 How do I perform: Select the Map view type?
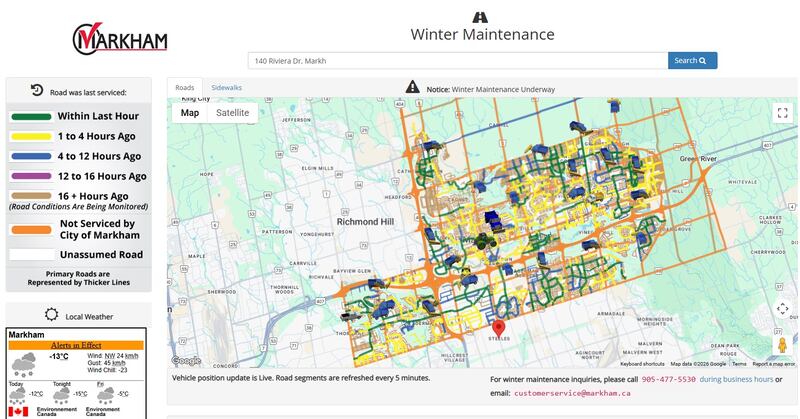[190, 113]
